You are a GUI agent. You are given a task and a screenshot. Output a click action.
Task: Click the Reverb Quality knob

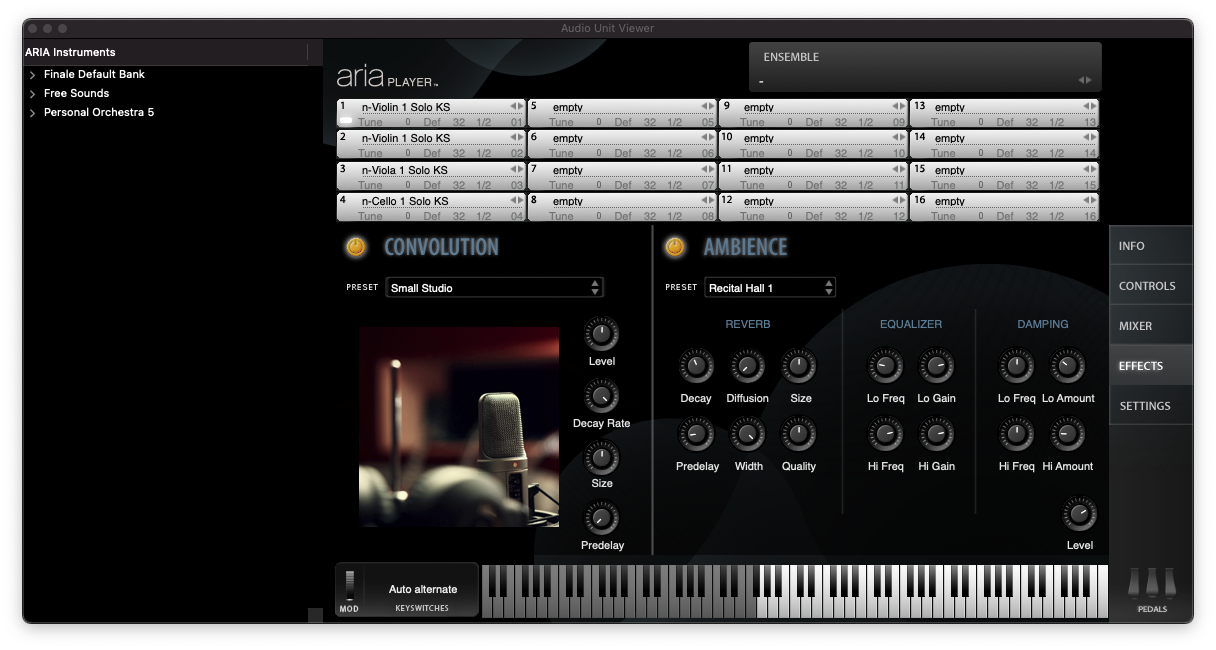798,435
